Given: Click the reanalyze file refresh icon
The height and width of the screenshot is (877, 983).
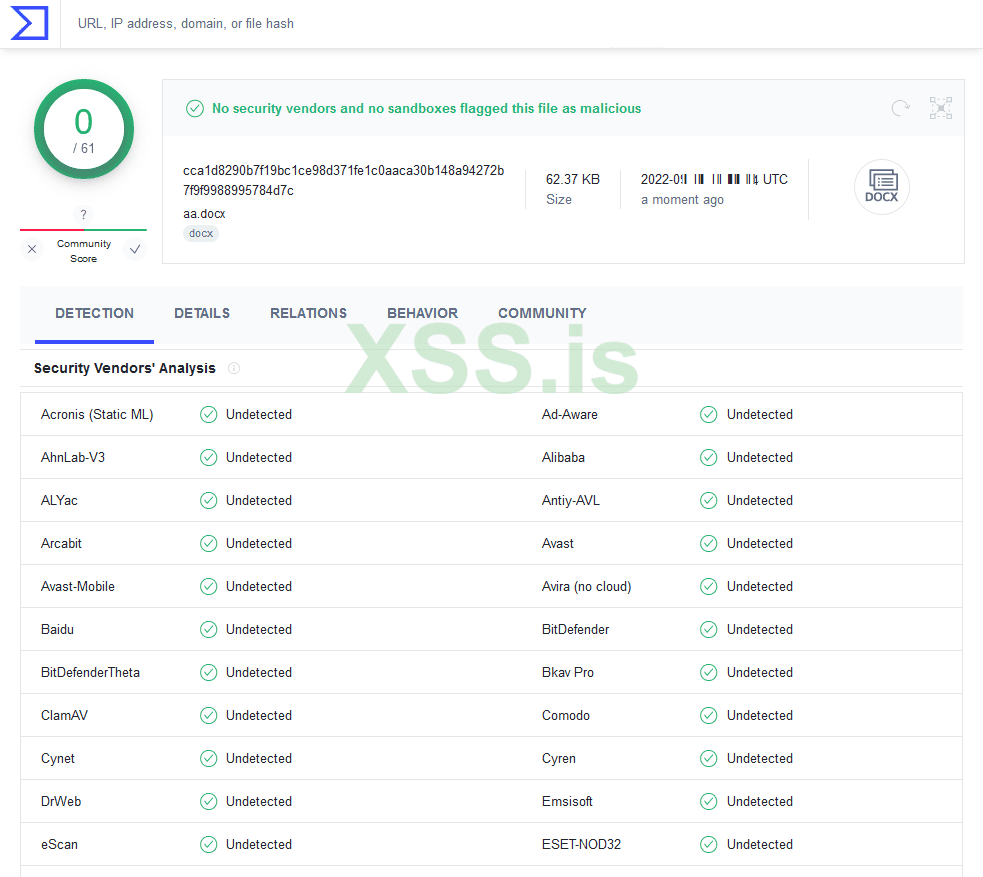Looking at the screenshot, I should pyautogui.click(x=900, y=108).
